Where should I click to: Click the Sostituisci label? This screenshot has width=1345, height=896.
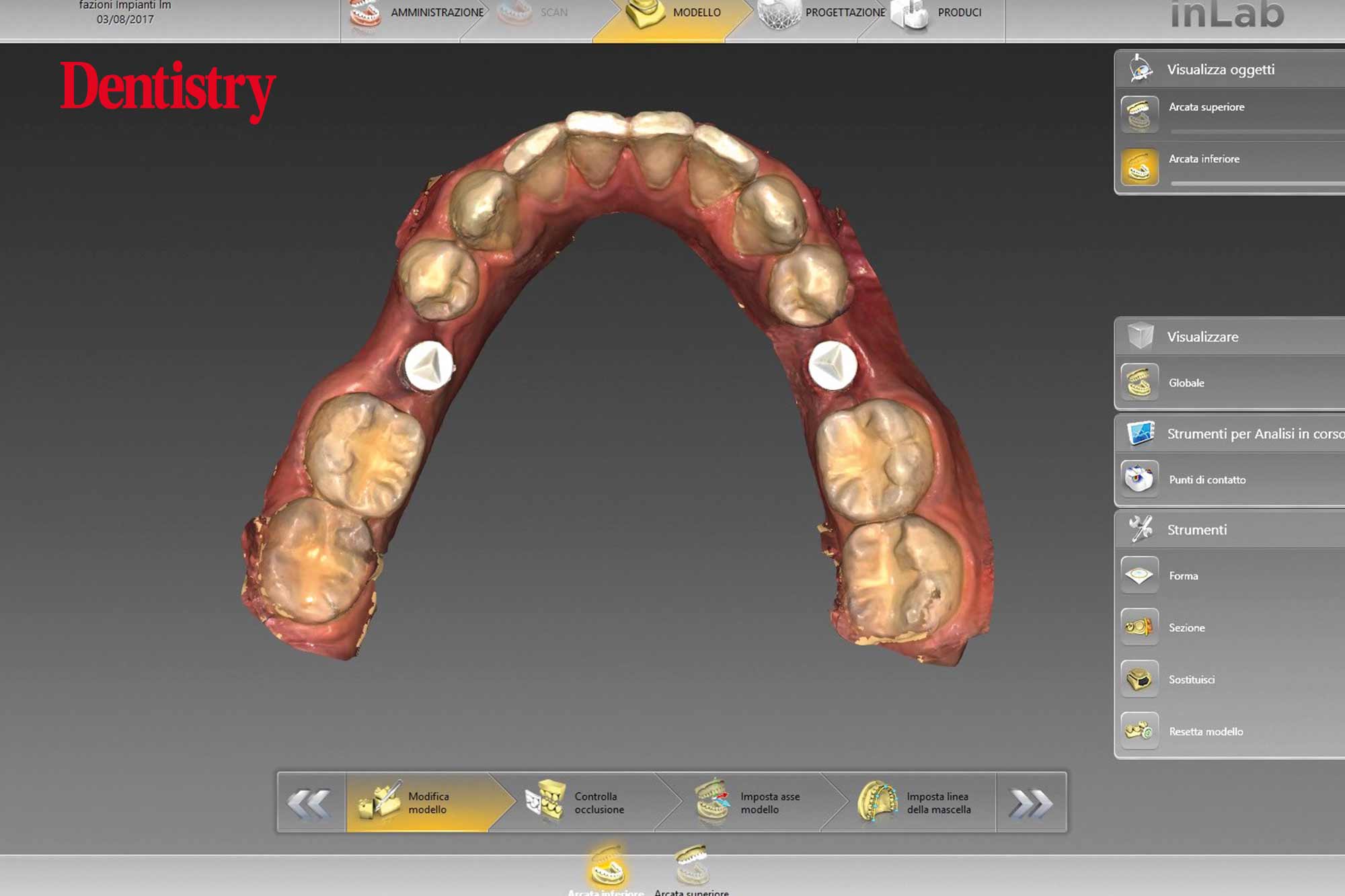click(x=1192, y=680)
